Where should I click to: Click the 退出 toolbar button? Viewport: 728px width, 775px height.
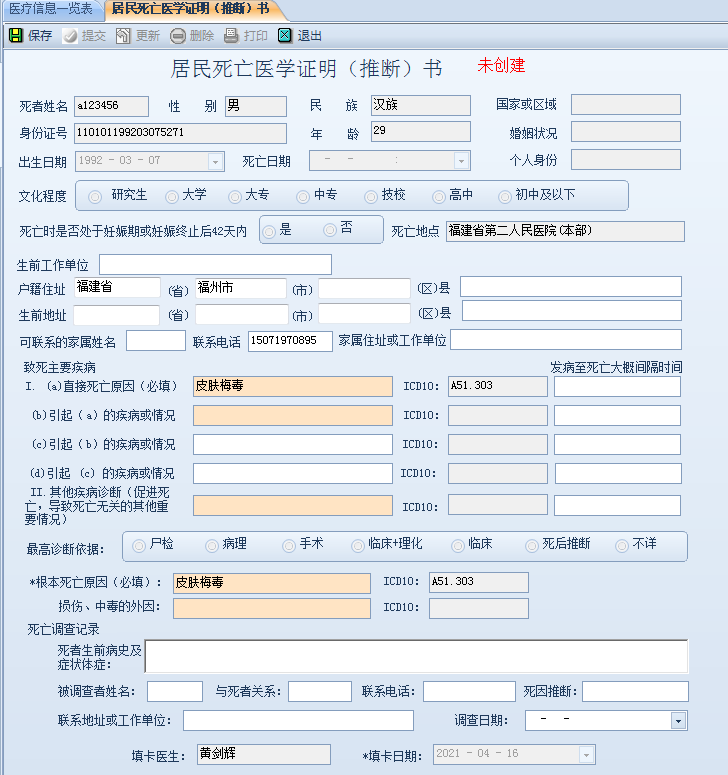coord(300,36)
